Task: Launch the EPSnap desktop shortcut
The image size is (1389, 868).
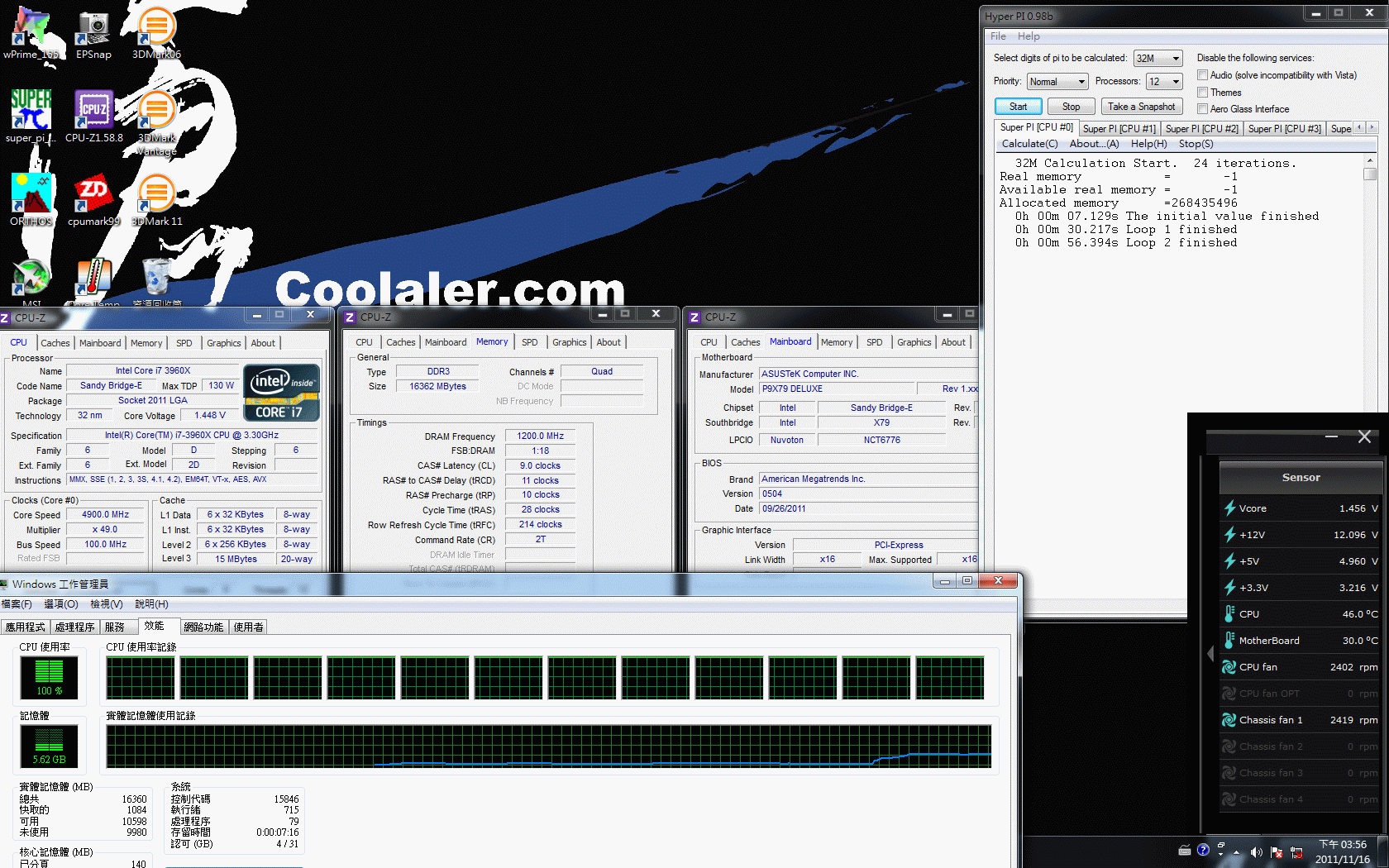Action: tap(93, 33)
